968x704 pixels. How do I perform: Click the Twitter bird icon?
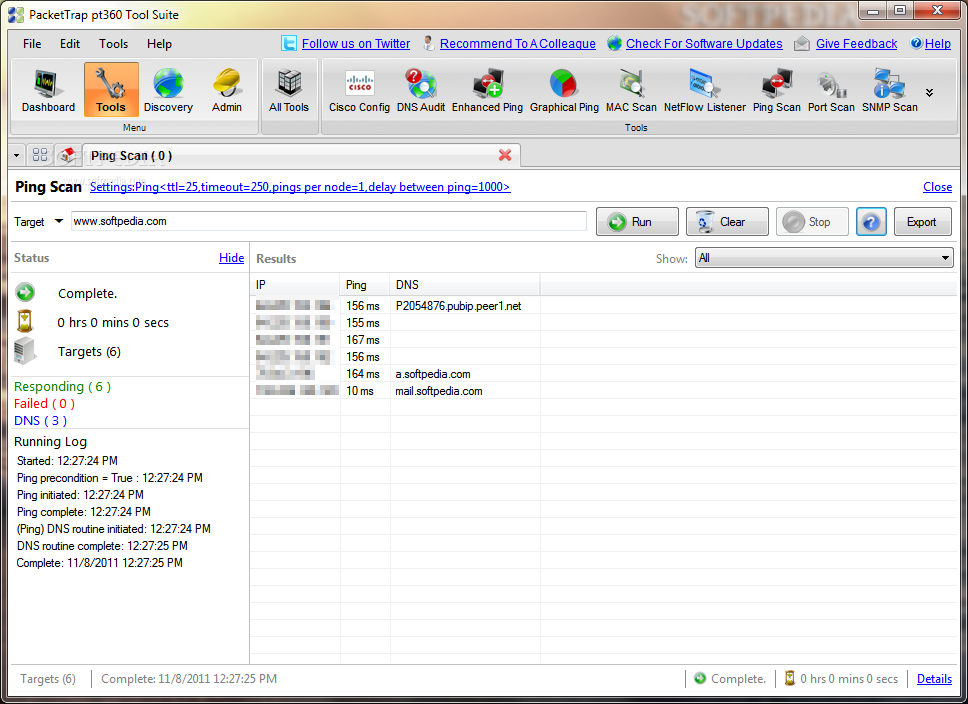coord(288,43)
